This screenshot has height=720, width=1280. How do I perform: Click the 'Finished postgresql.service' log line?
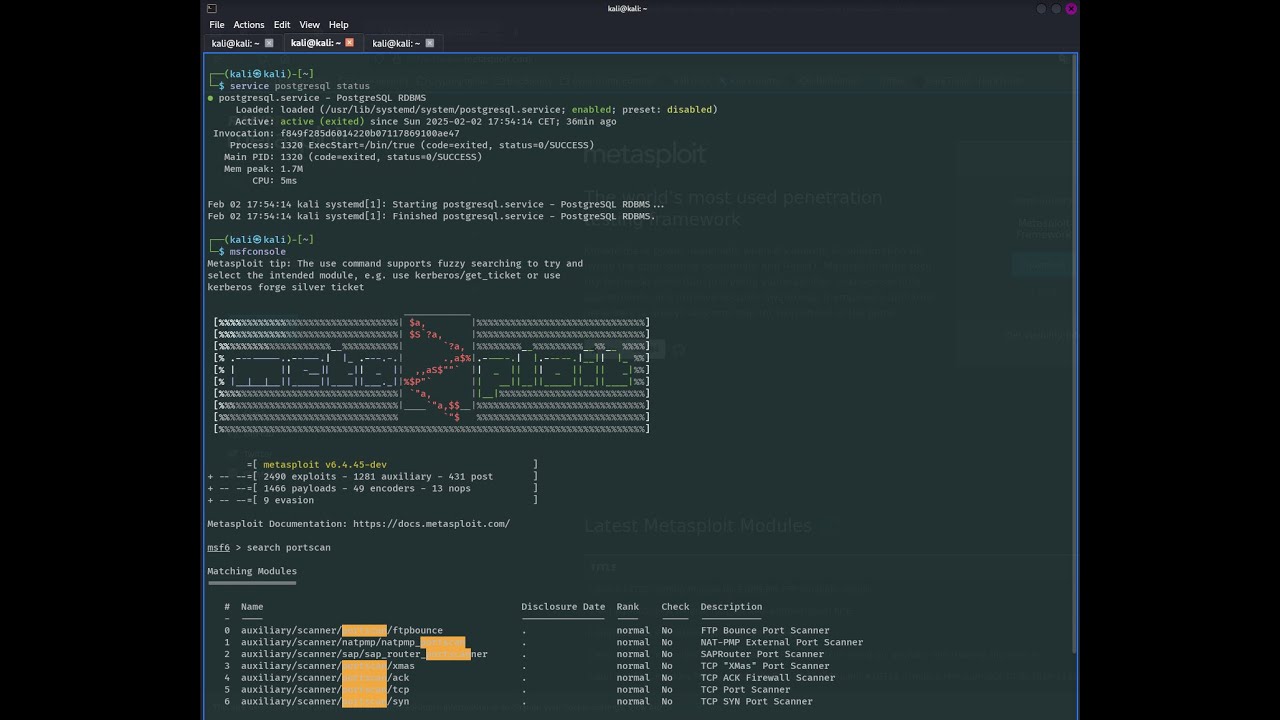click(431, 216)
